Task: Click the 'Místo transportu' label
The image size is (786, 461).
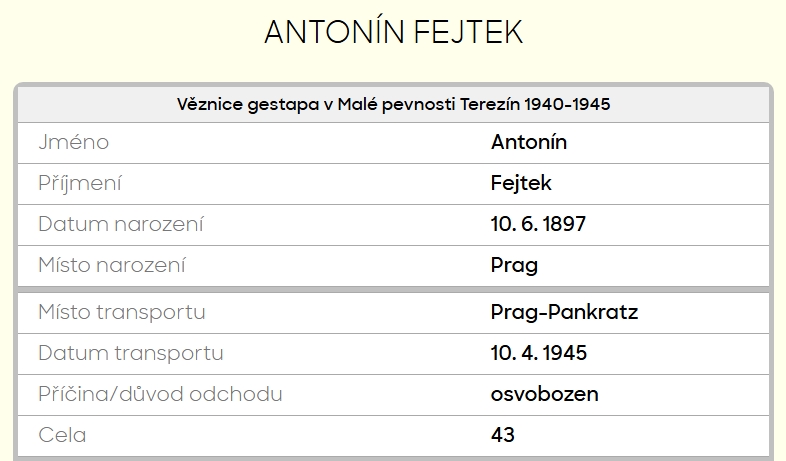Action: click(x=122, y=312)
